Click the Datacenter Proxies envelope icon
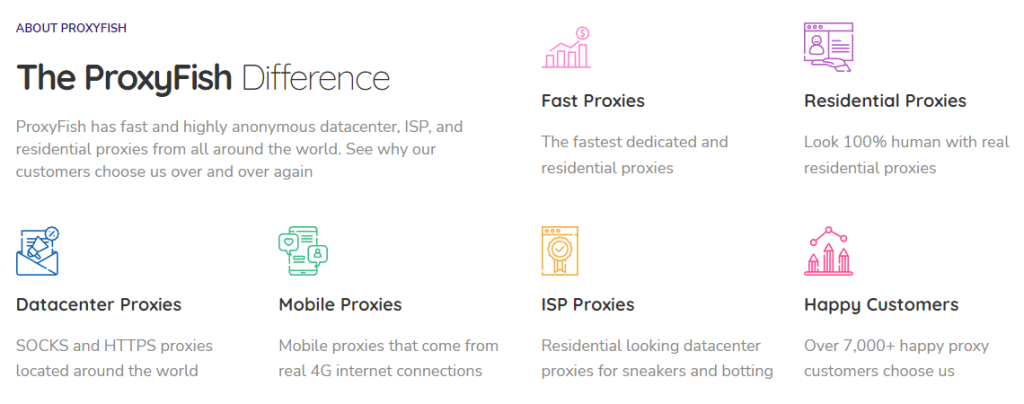Image resolution: width=1024 pixels, height=404 pixels. point(38,252)
